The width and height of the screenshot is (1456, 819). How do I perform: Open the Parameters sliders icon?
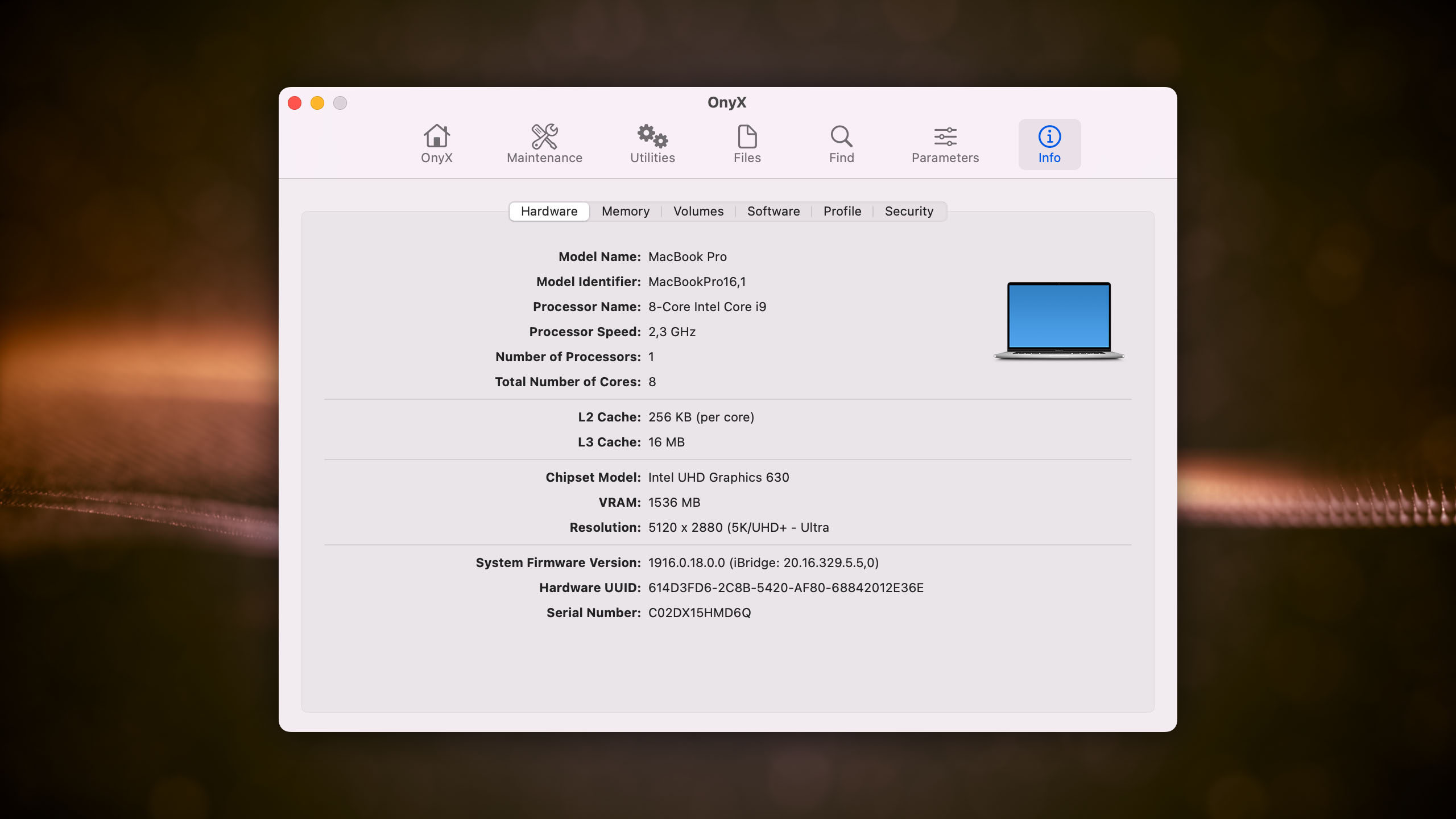[945, 144]
